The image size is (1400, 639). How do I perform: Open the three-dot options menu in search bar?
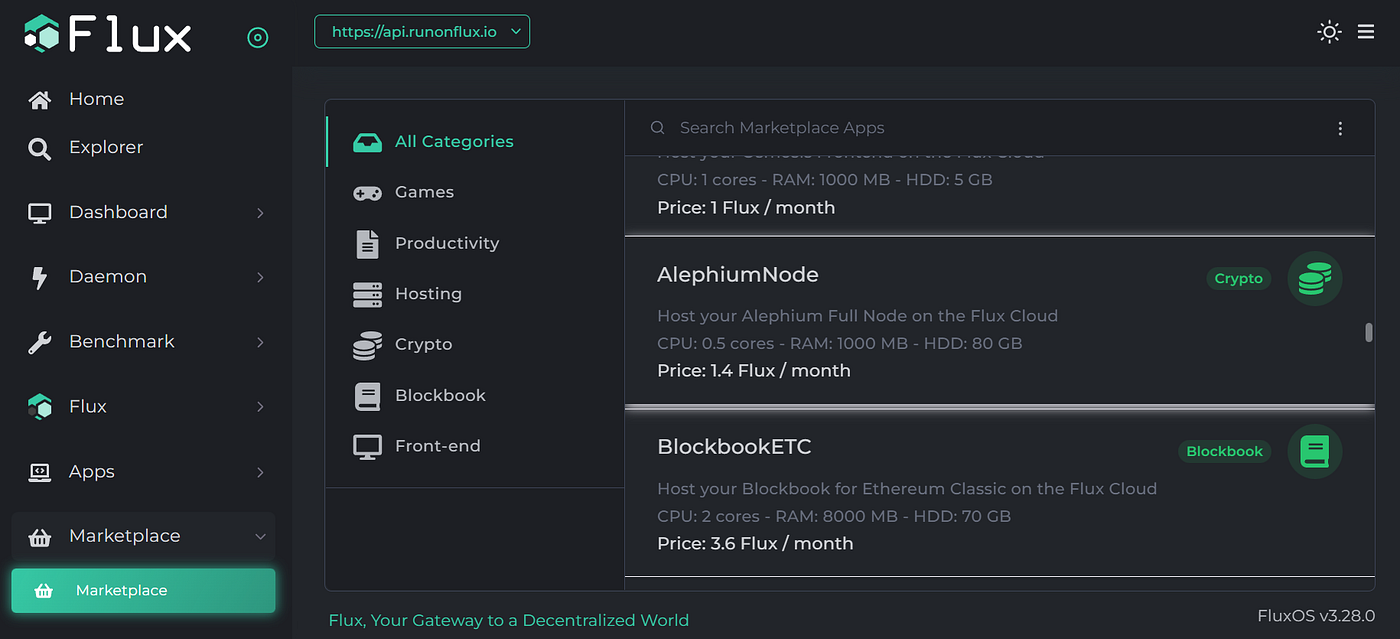[1340, 128]
